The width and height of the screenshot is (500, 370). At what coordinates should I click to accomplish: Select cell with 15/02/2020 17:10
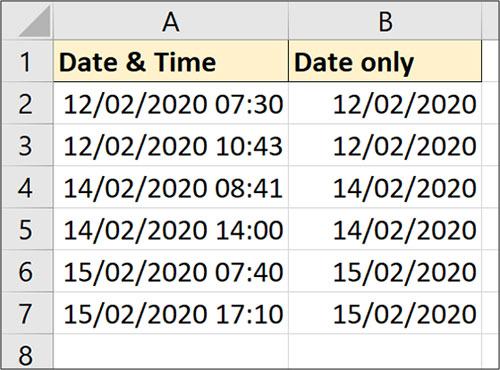tap(171, 313)
